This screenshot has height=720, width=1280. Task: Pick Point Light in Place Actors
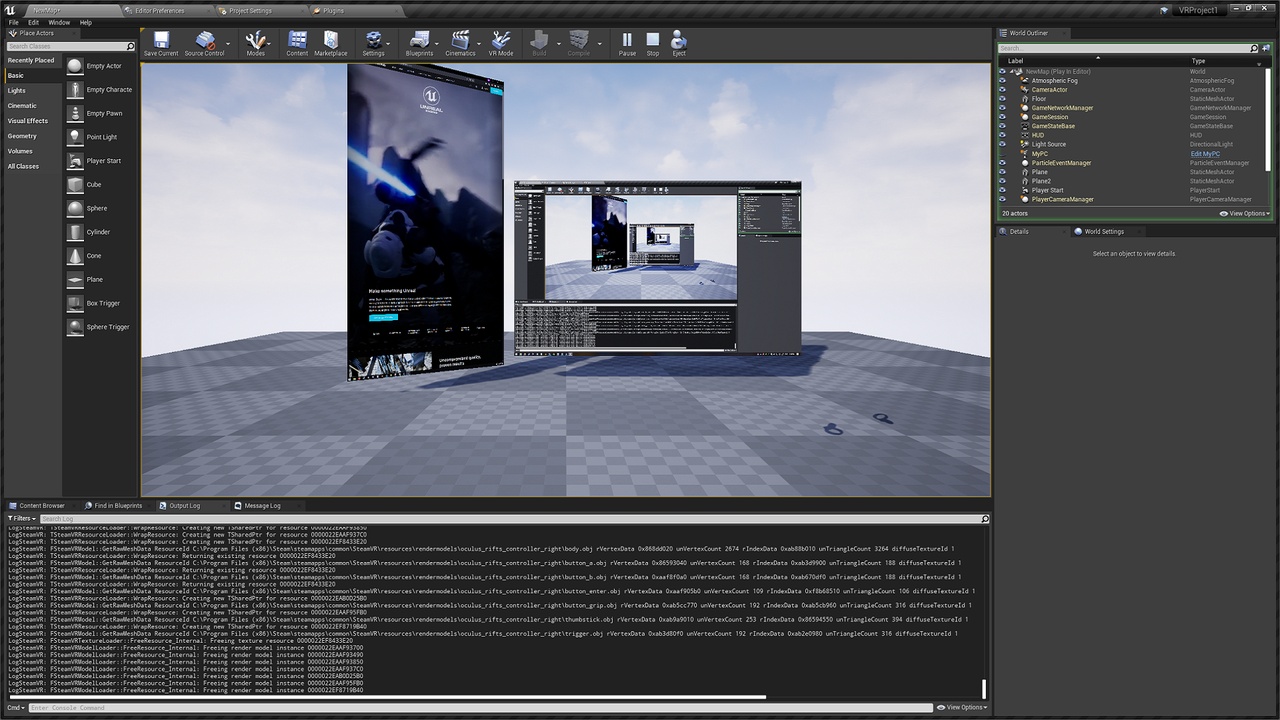[100, 137]
